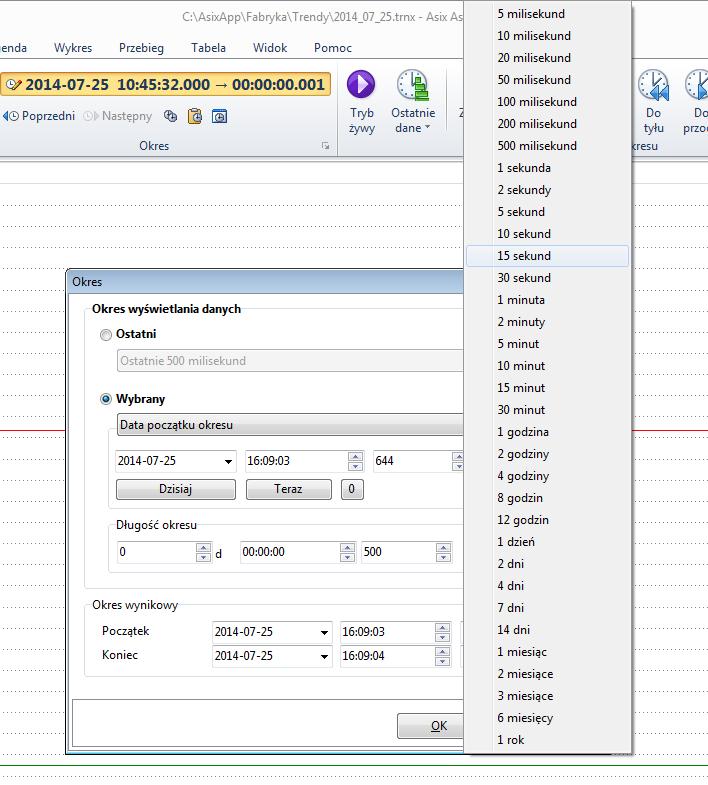Expand the start date 2014-07-25 picker arrow
This screenshot has height=785, width=708.
[228, 461]
